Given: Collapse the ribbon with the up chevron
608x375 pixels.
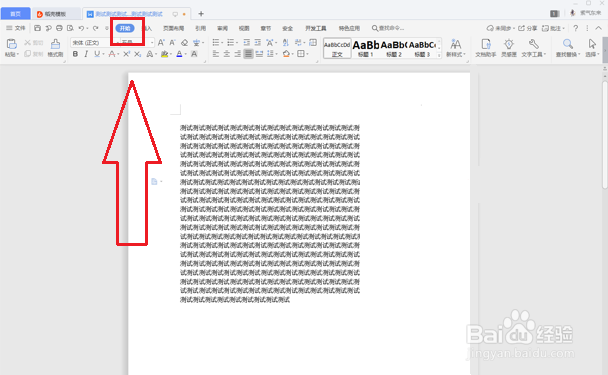Looking at the screenshot, I should [x=599, y=28].
